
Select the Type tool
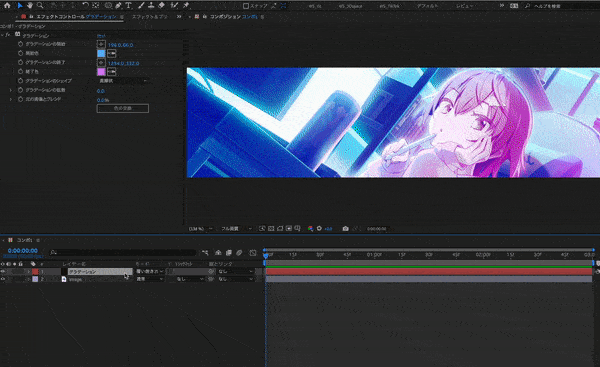[x=128, y=5]
